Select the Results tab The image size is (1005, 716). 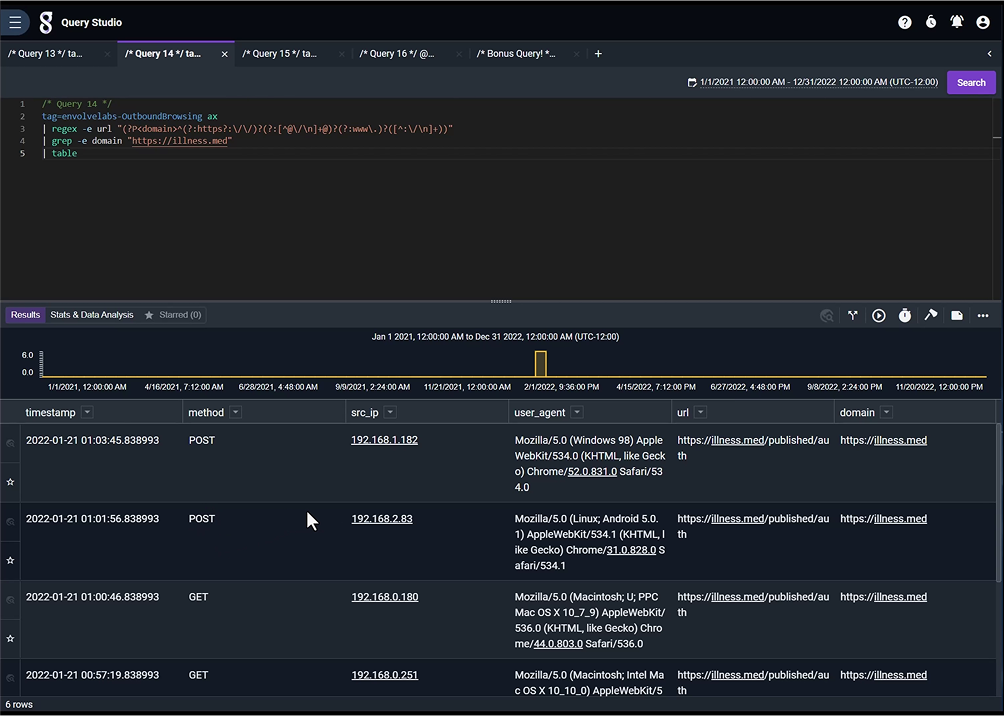(26, 315)
